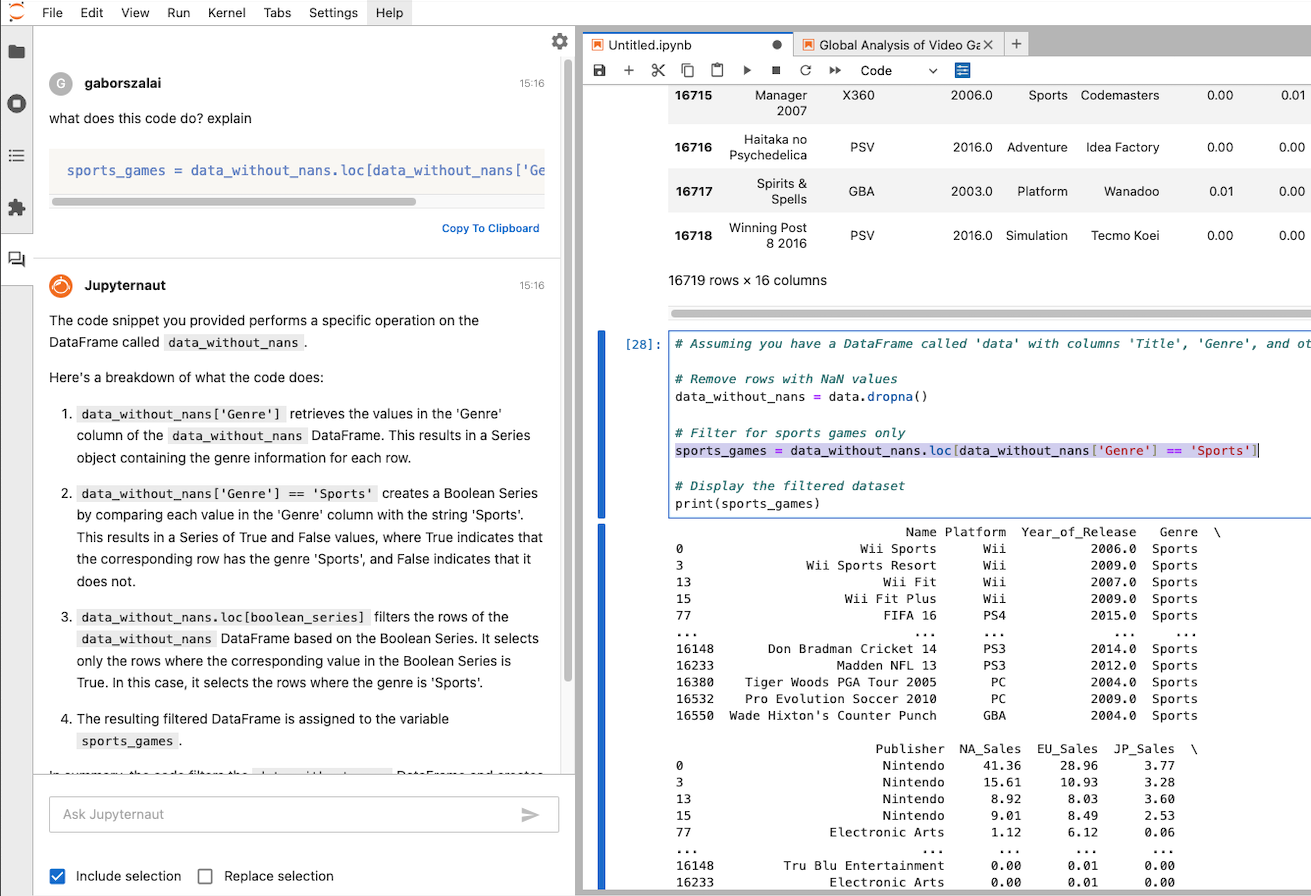Open the JupyterLab logo menu

click(x=16, y=12)
